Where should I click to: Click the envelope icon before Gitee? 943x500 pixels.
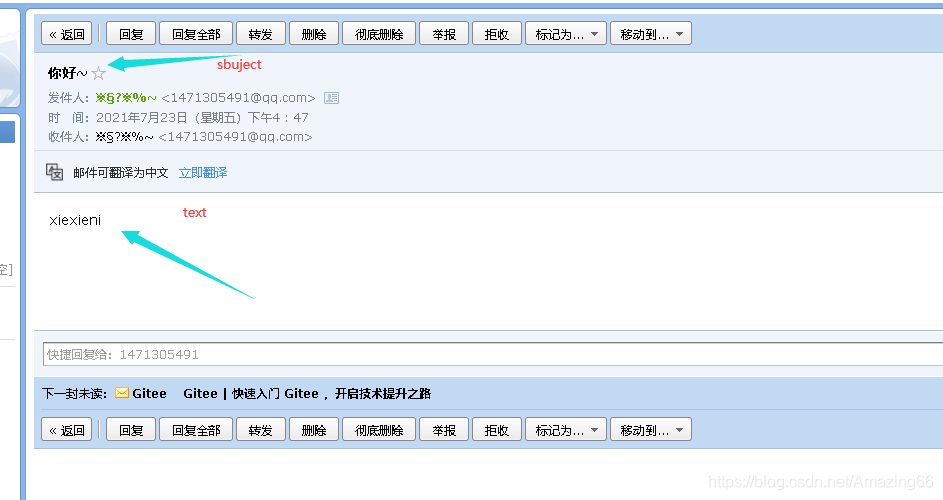tap(122, 393)
